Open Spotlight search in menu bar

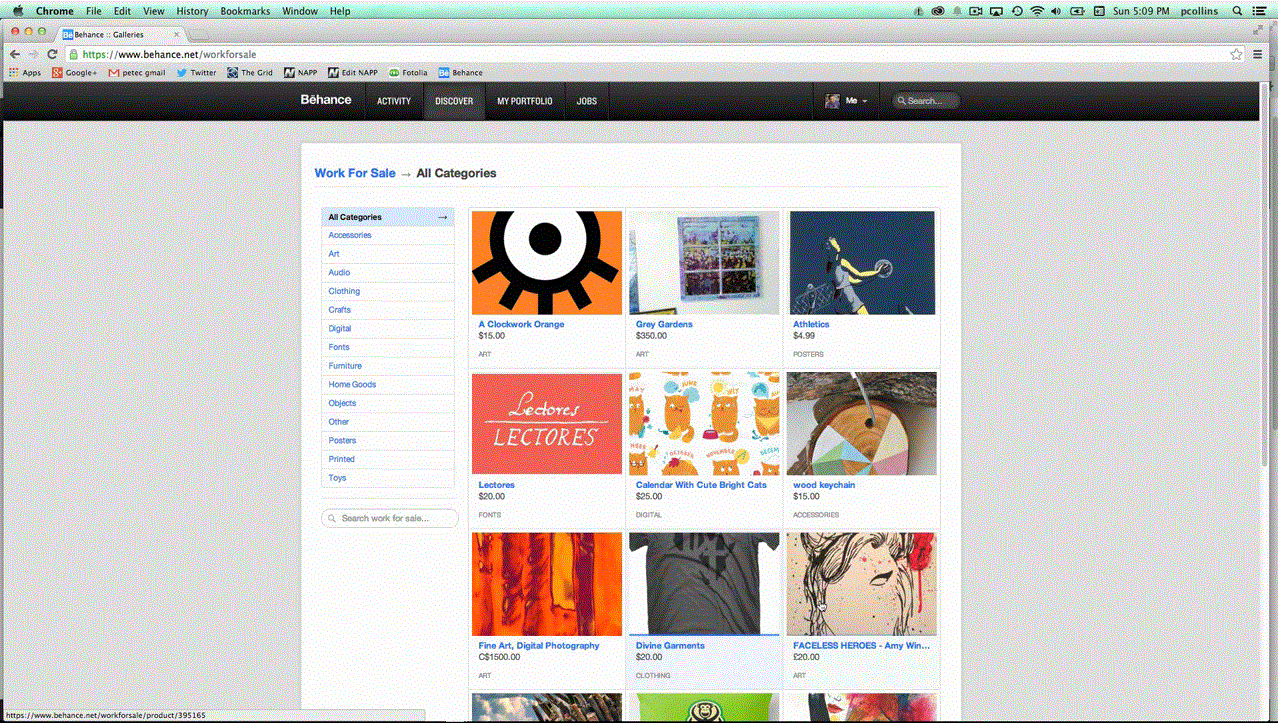point(1237,11)
